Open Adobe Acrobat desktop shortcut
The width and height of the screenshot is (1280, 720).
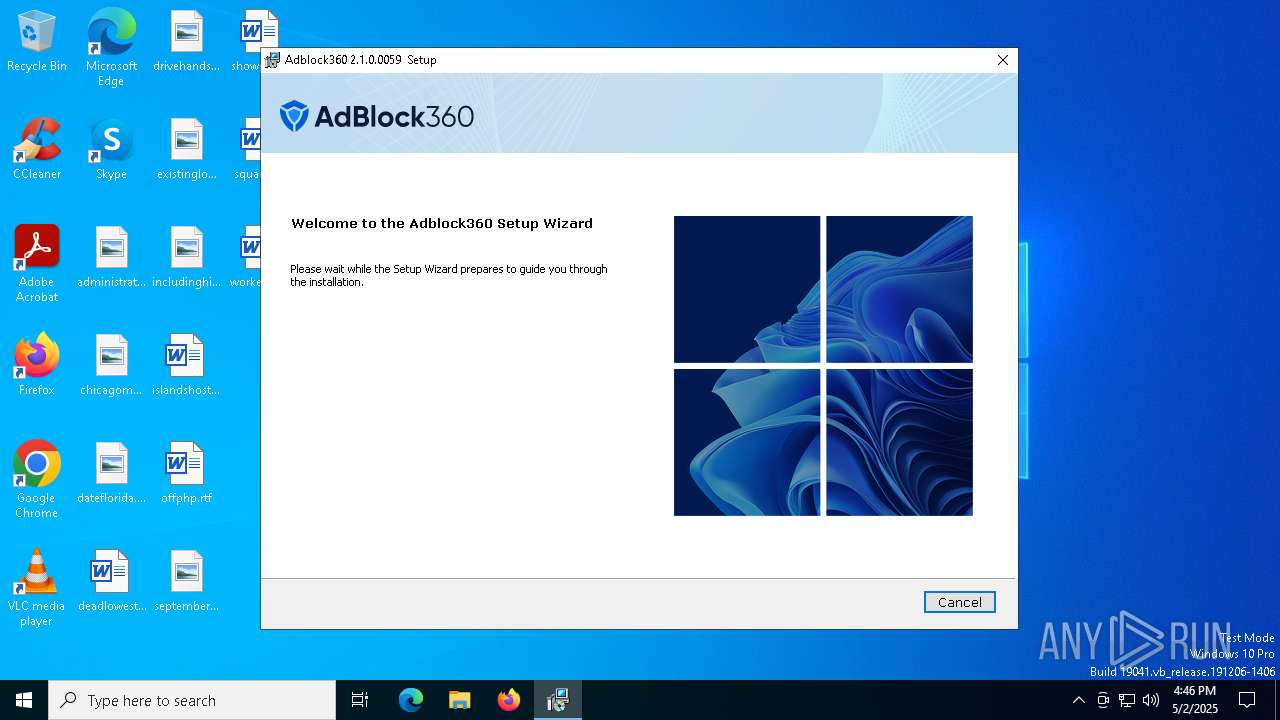(37, 264)
